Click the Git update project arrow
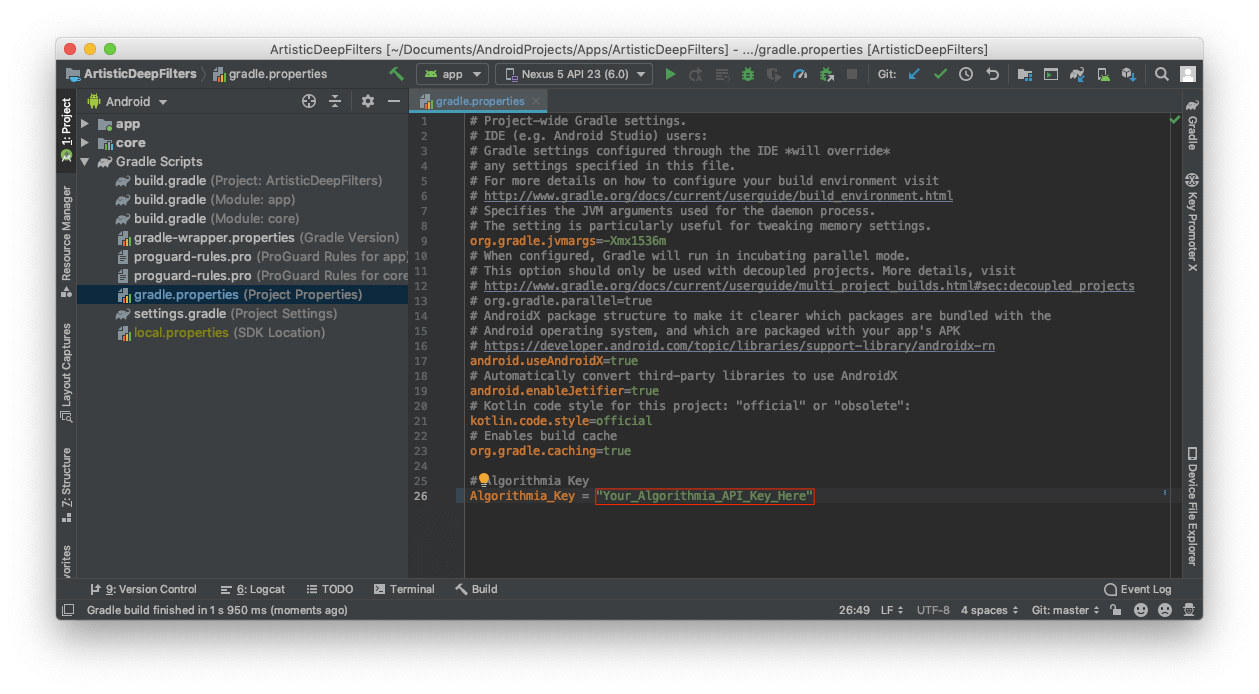Viewport: 1259px width, 694px height. click(x=914, y=74)
